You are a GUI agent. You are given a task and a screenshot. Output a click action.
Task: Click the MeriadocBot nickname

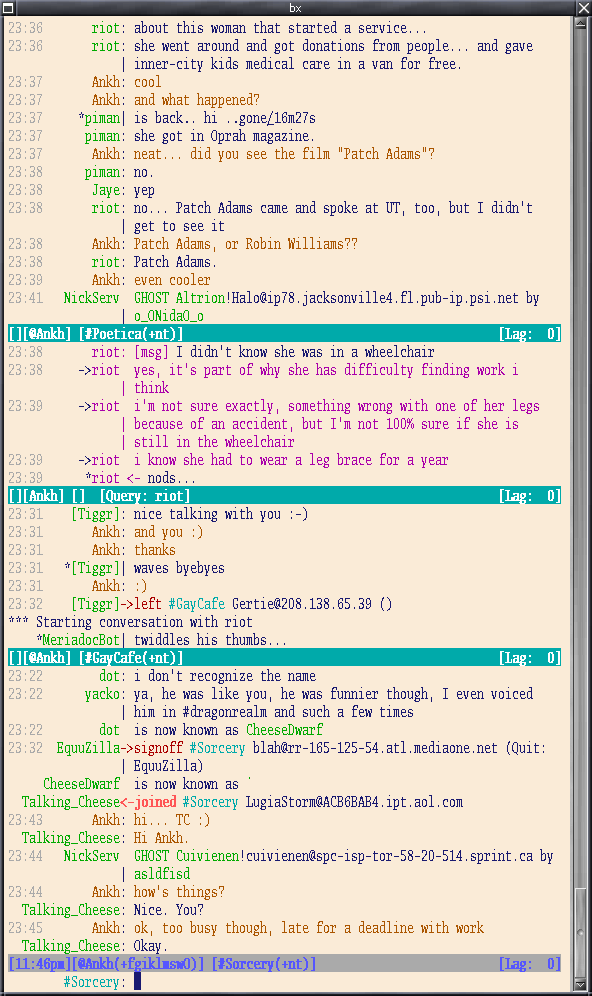click(x=81, y=640)
